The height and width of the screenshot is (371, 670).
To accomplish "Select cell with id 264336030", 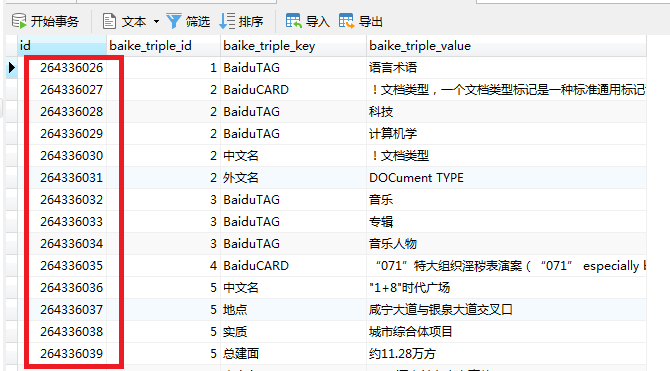I will [62, 156].
